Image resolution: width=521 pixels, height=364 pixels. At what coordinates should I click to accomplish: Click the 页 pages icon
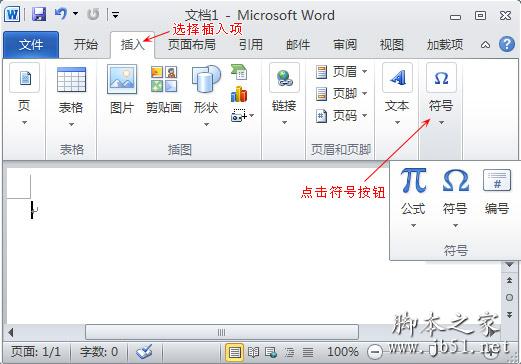click(25, 78)
